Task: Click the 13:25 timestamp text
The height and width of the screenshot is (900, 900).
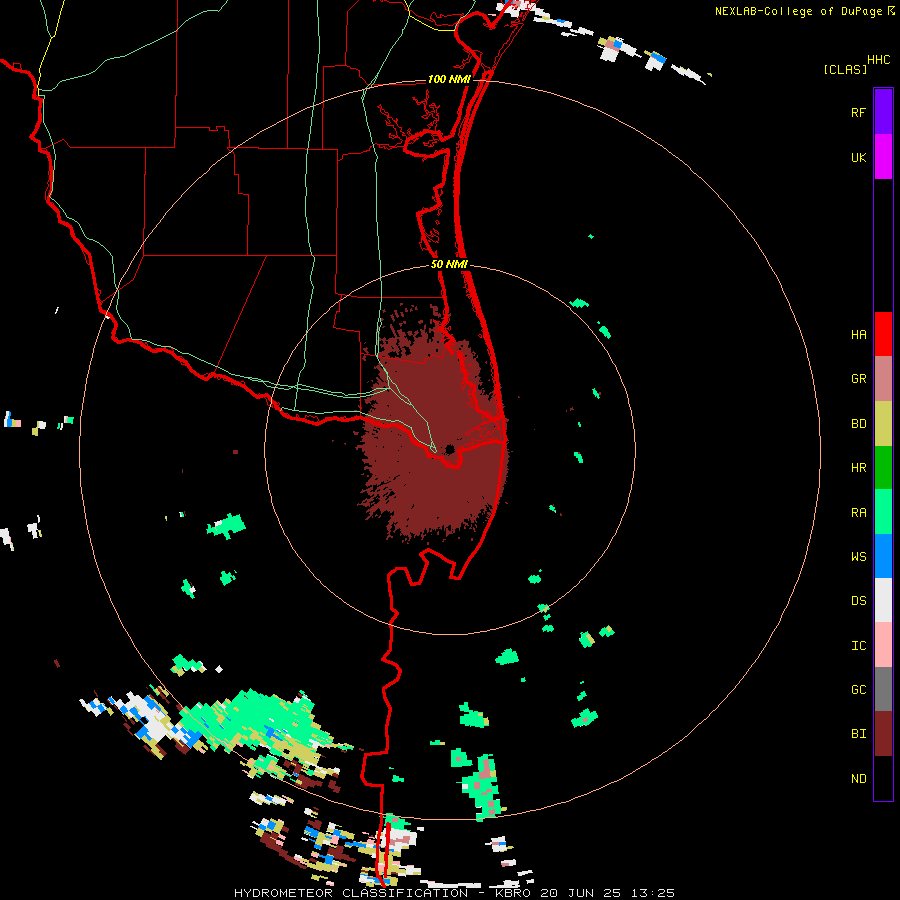Action: pyautogui.click(x=655, y=893)
